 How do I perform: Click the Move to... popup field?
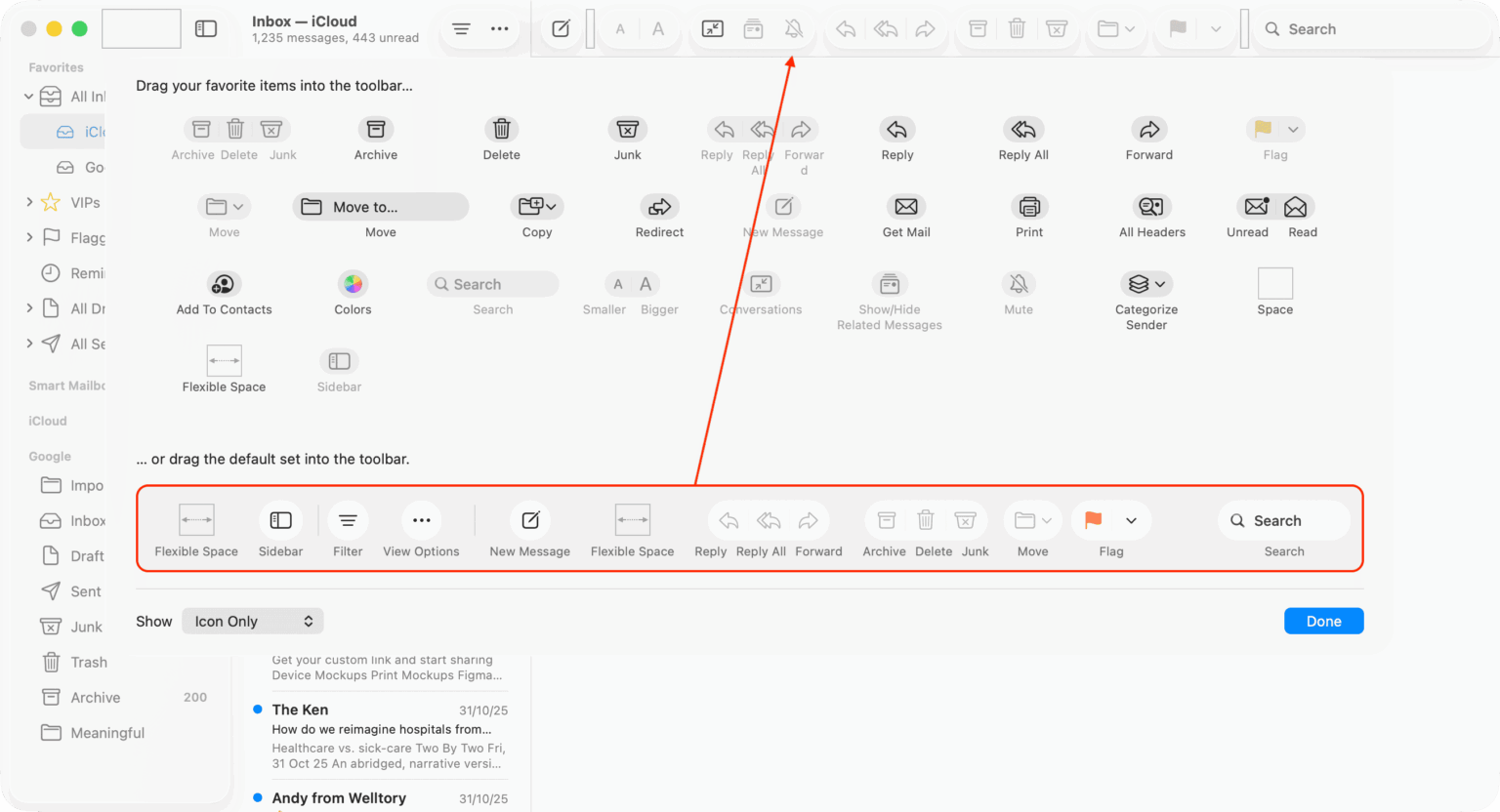(380, 207)
